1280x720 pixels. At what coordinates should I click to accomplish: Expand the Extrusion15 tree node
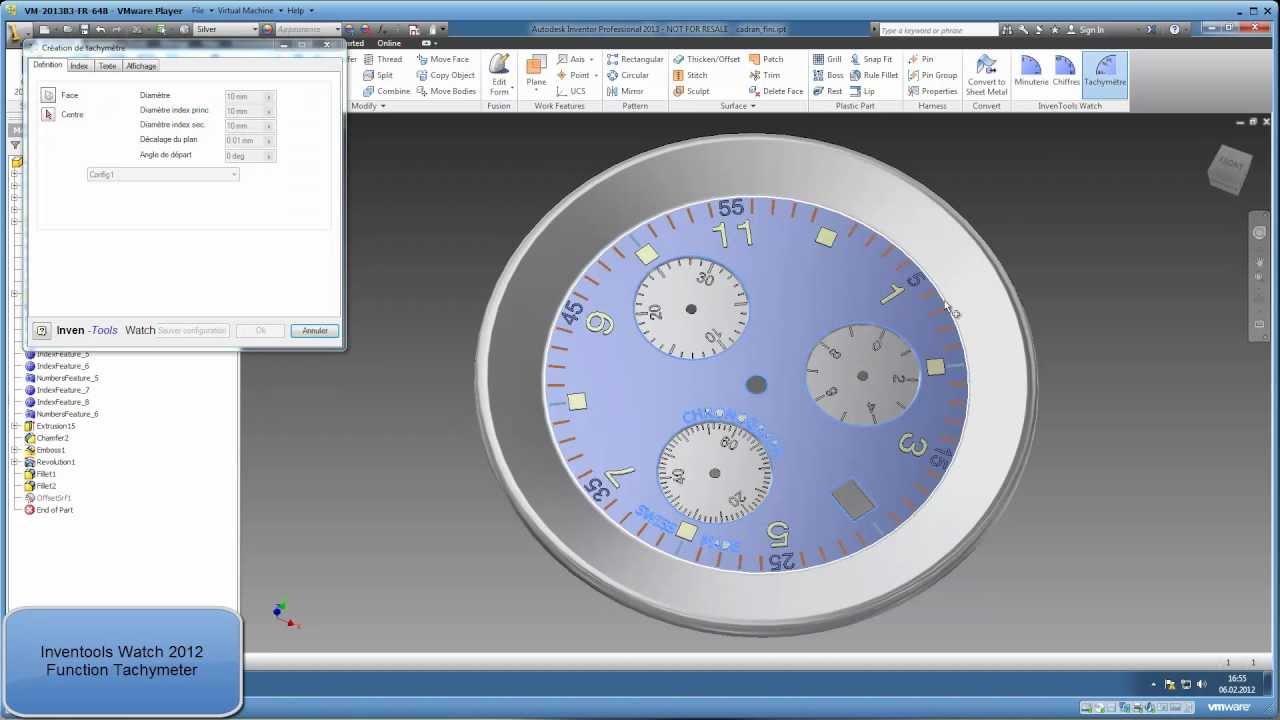click(15, 426)
